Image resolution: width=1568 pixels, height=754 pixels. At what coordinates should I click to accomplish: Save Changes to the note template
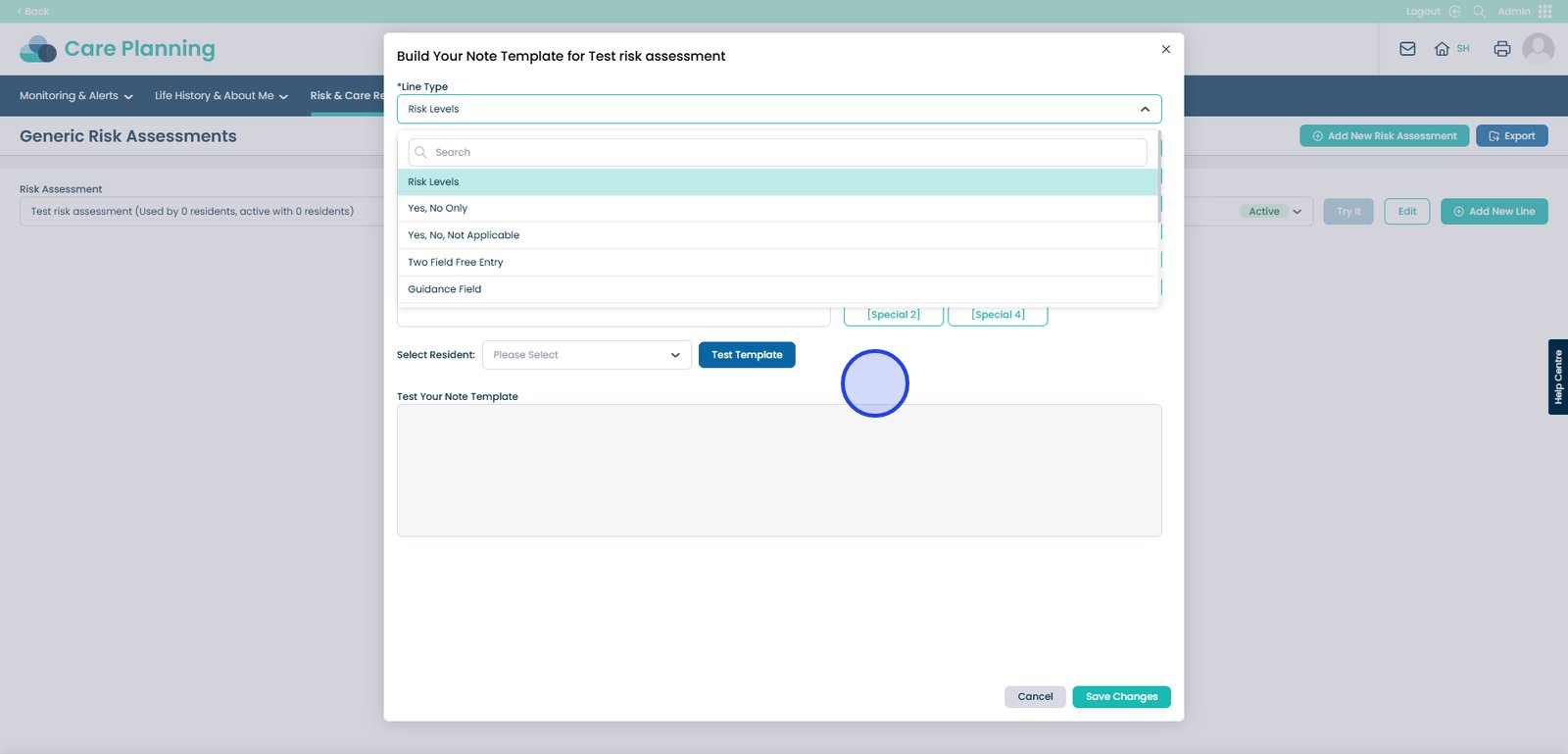[x=1121, y=697]
